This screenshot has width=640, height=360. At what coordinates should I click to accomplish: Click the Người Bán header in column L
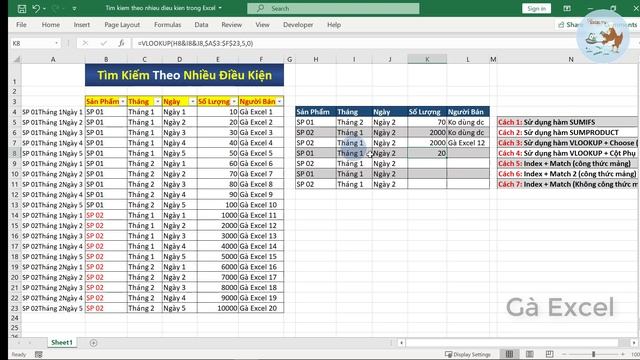pos(468,112)
